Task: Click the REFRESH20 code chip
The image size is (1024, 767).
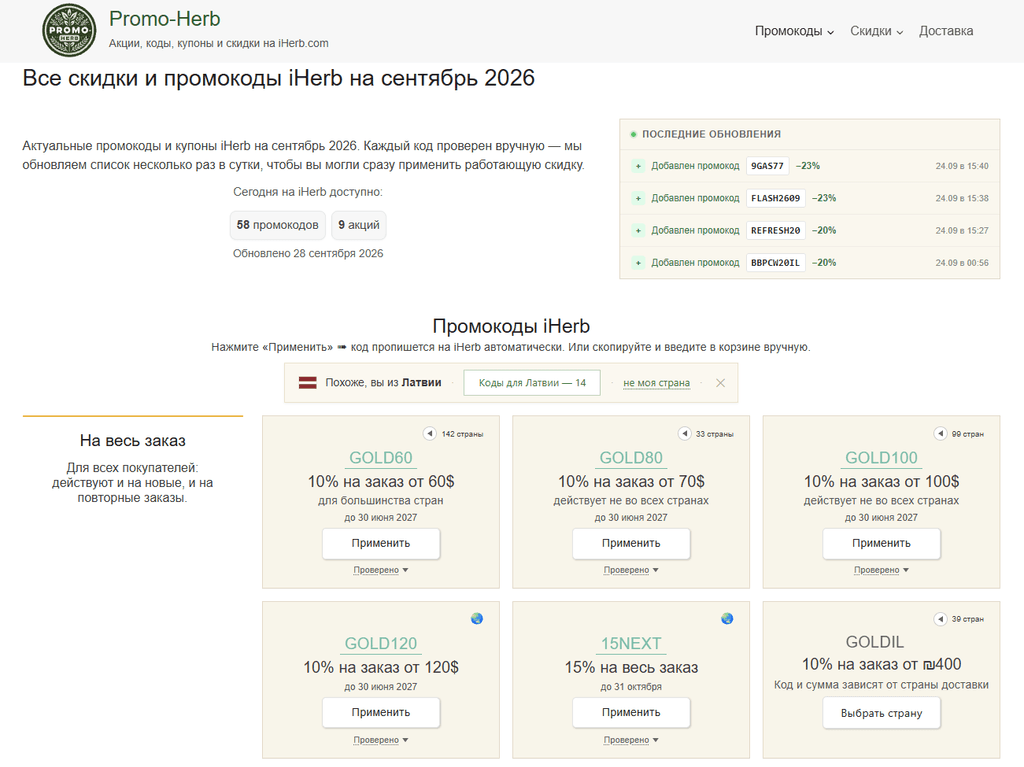Action: (x=775, y=231)
